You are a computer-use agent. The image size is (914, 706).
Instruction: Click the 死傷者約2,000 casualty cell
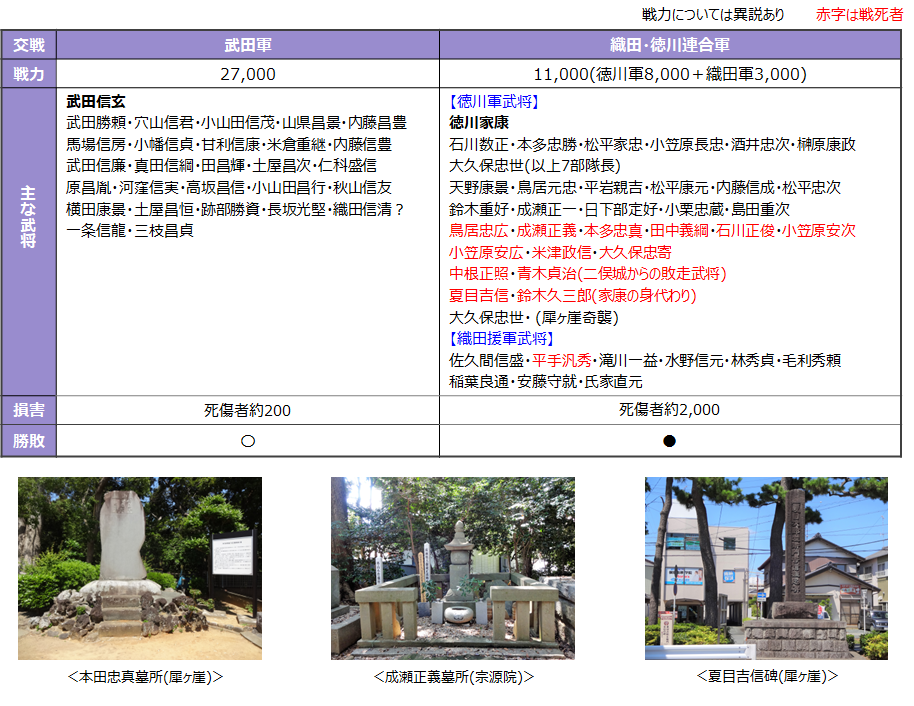669,410
